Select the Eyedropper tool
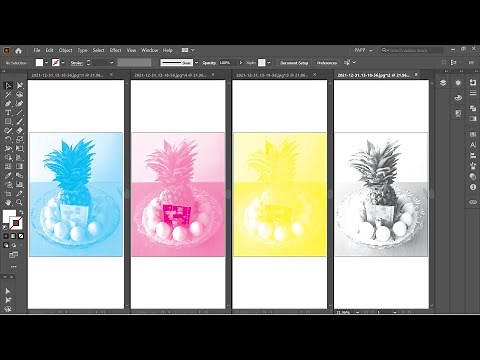 point(8,175)
